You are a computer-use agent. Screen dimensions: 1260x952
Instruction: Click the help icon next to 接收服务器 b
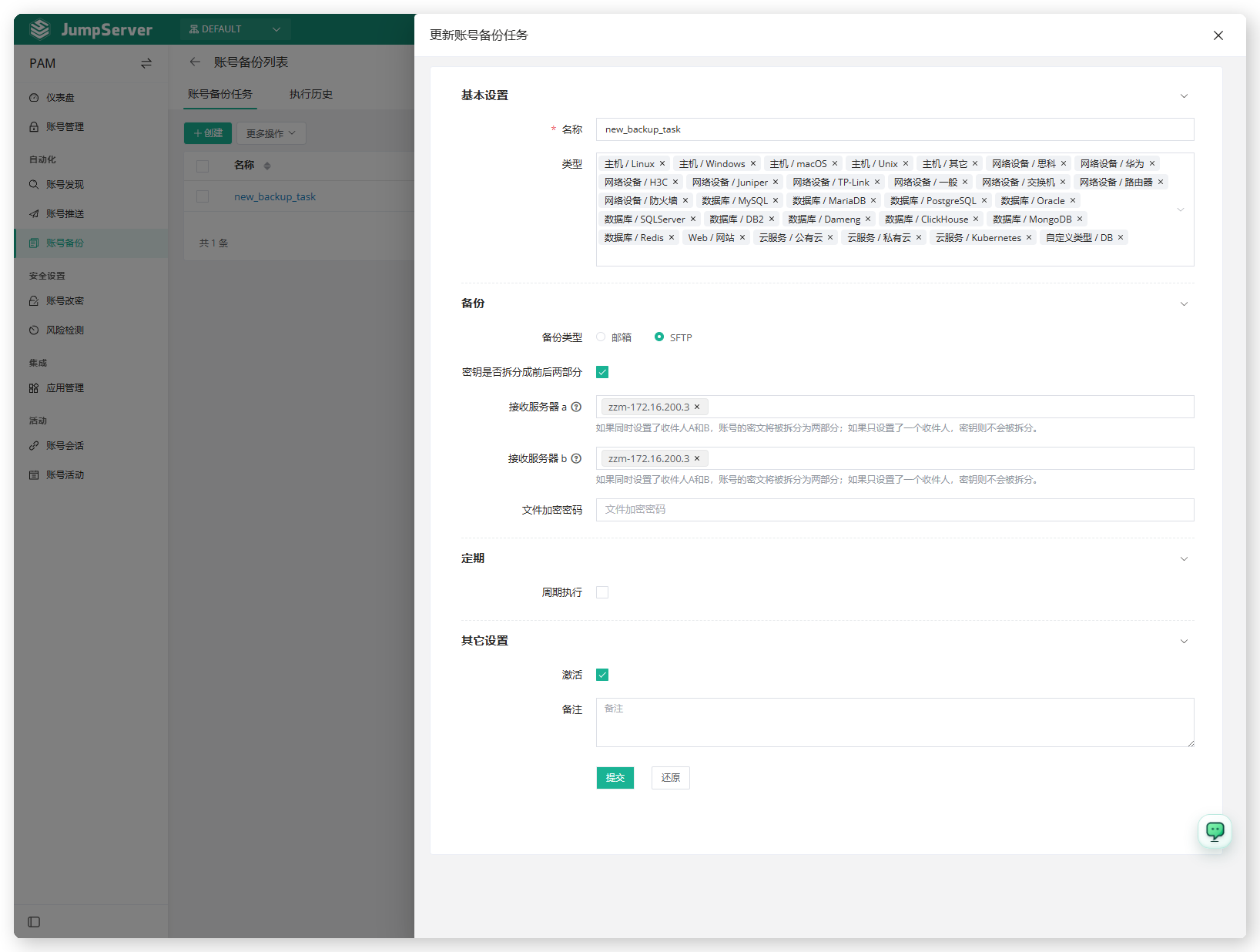[x=576, y=458]
